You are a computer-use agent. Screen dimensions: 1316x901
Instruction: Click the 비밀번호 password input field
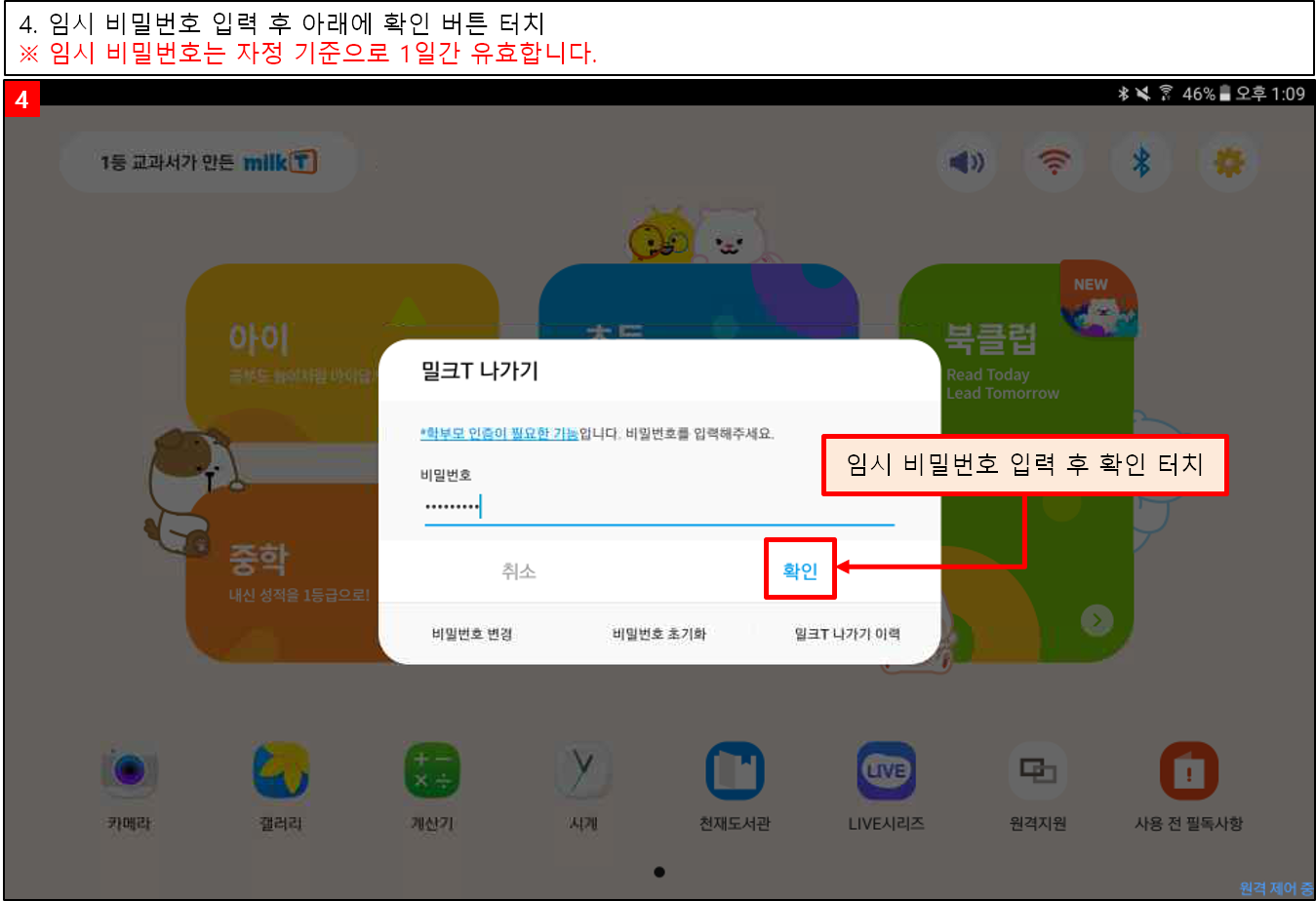(x=658, y=507)
